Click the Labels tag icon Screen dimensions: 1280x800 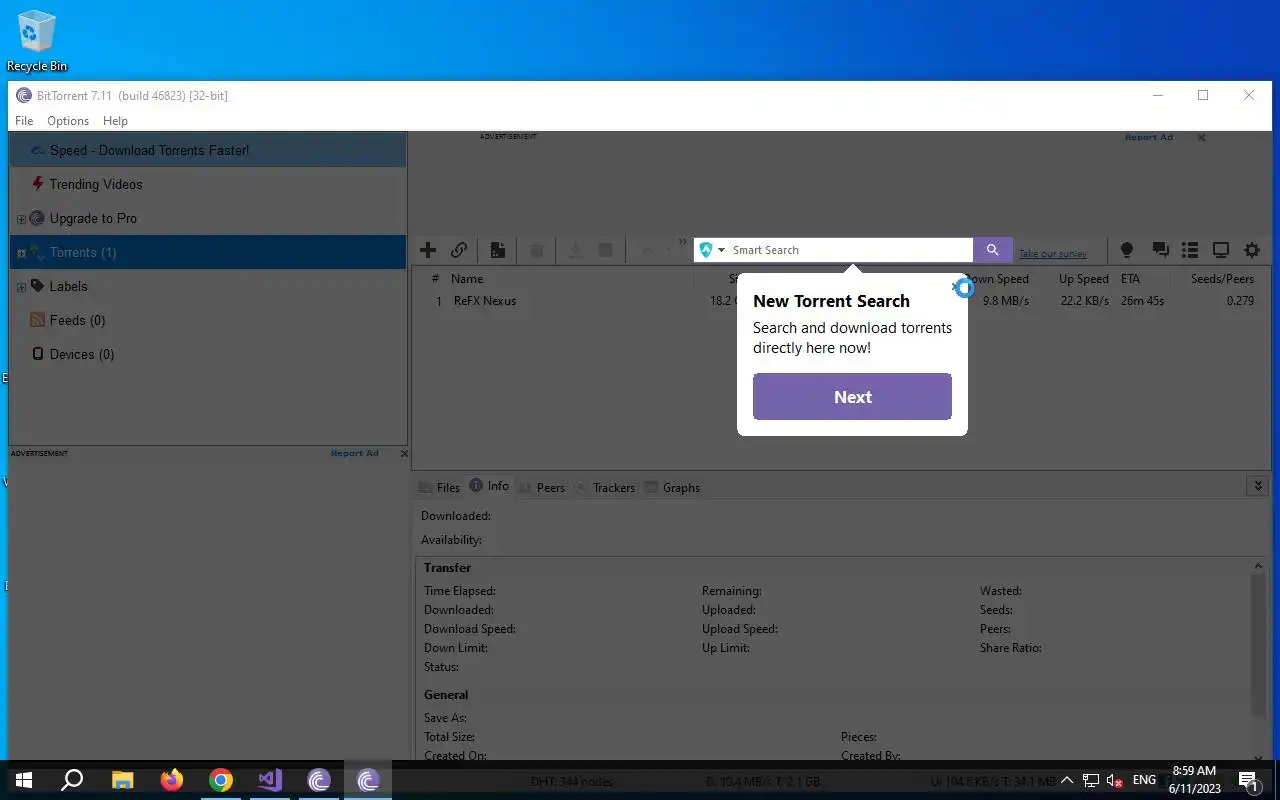coord(37,286)
